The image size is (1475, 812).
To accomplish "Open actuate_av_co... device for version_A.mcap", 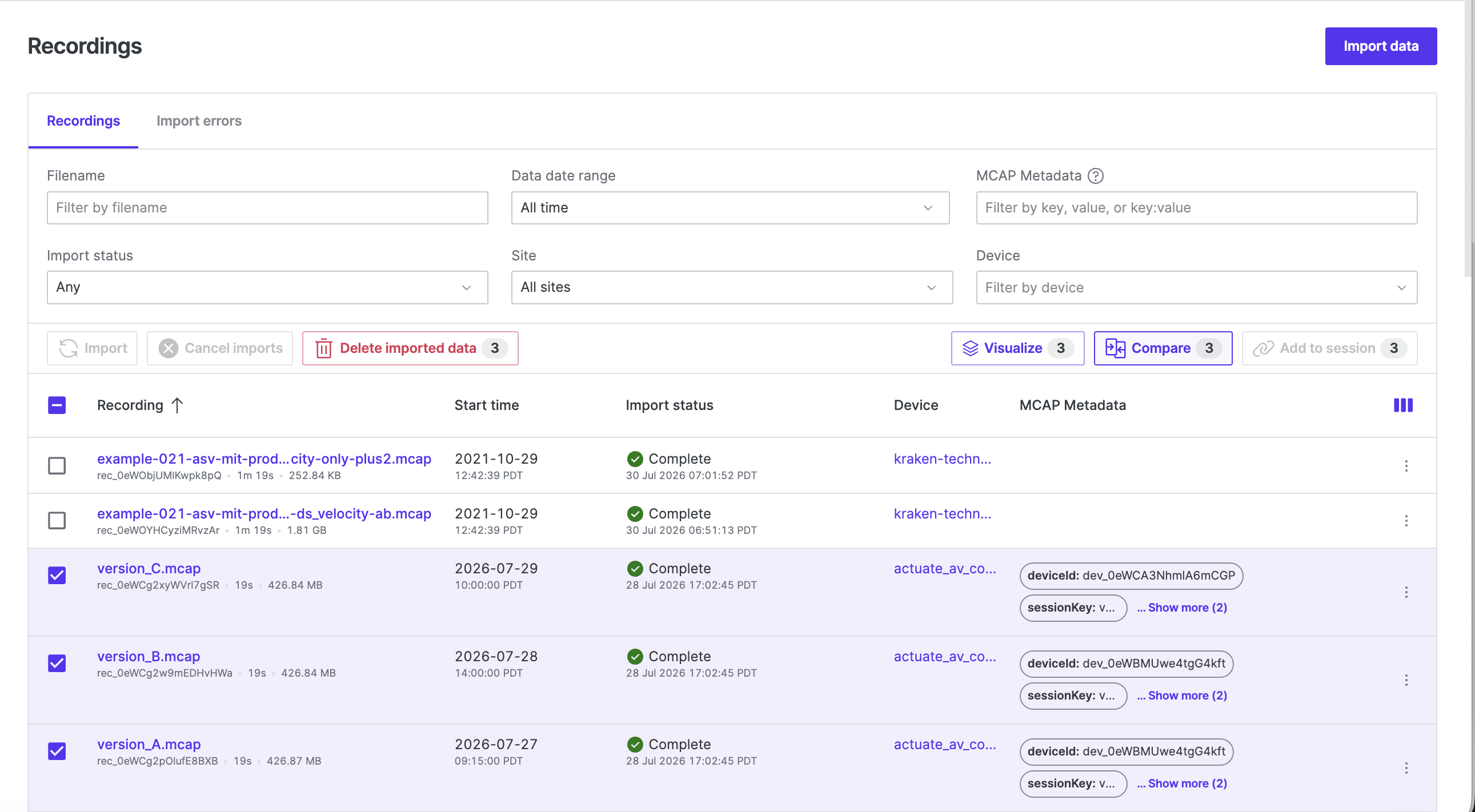I will (x=945, y=745).
